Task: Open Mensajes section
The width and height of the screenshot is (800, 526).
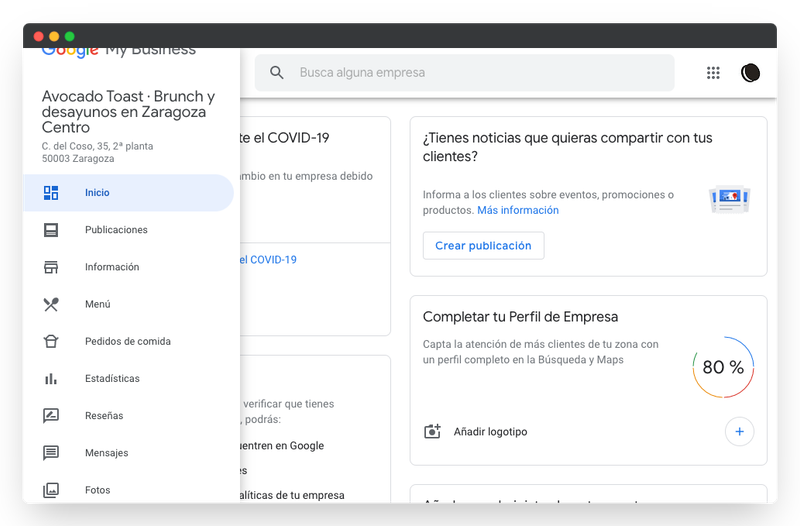Action: pos(129,453)
